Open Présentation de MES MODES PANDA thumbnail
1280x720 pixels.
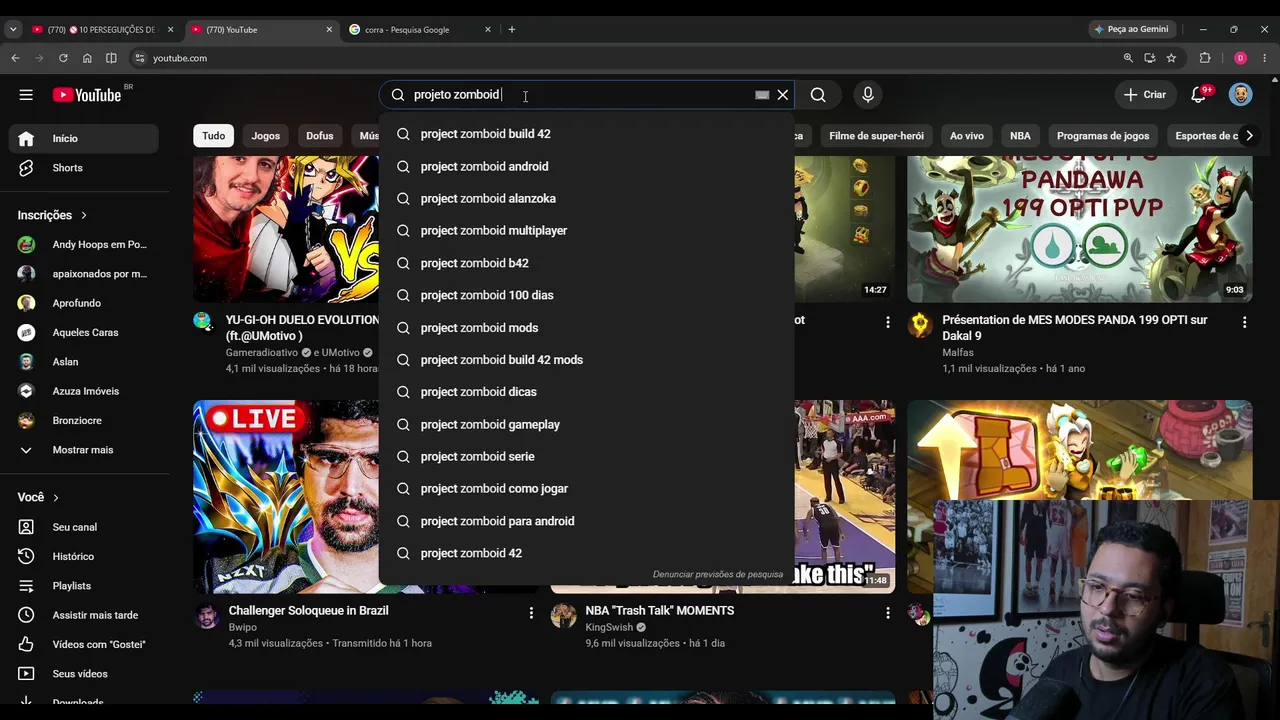click(1079, 229)
